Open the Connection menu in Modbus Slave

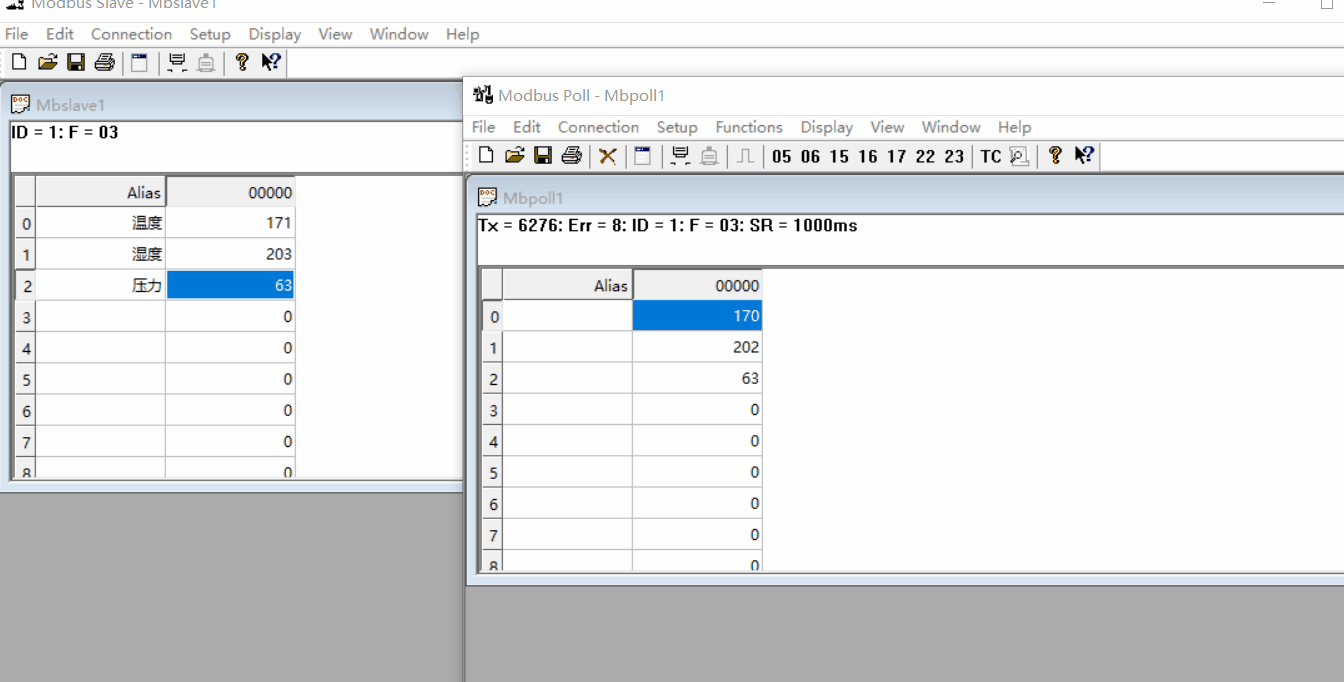click(x=131, y=33)
